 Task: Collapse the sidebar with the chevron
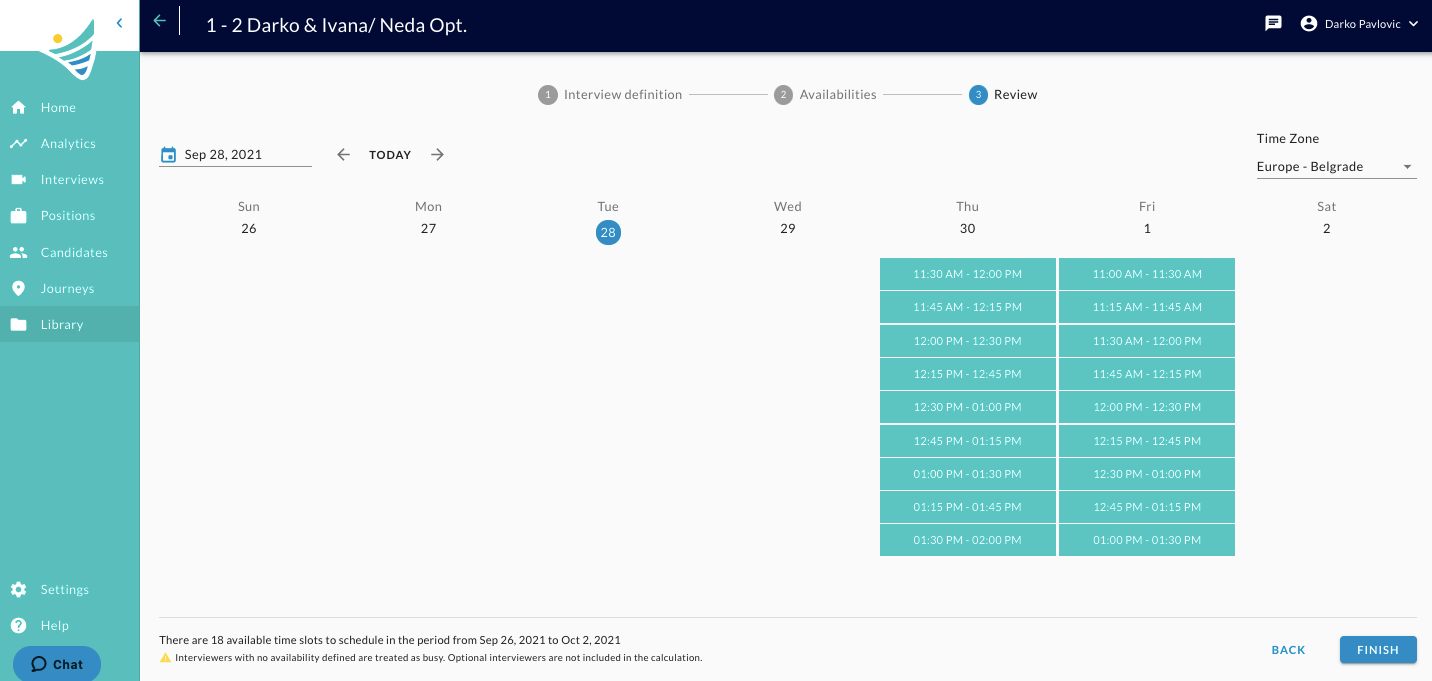coord(119,22)
